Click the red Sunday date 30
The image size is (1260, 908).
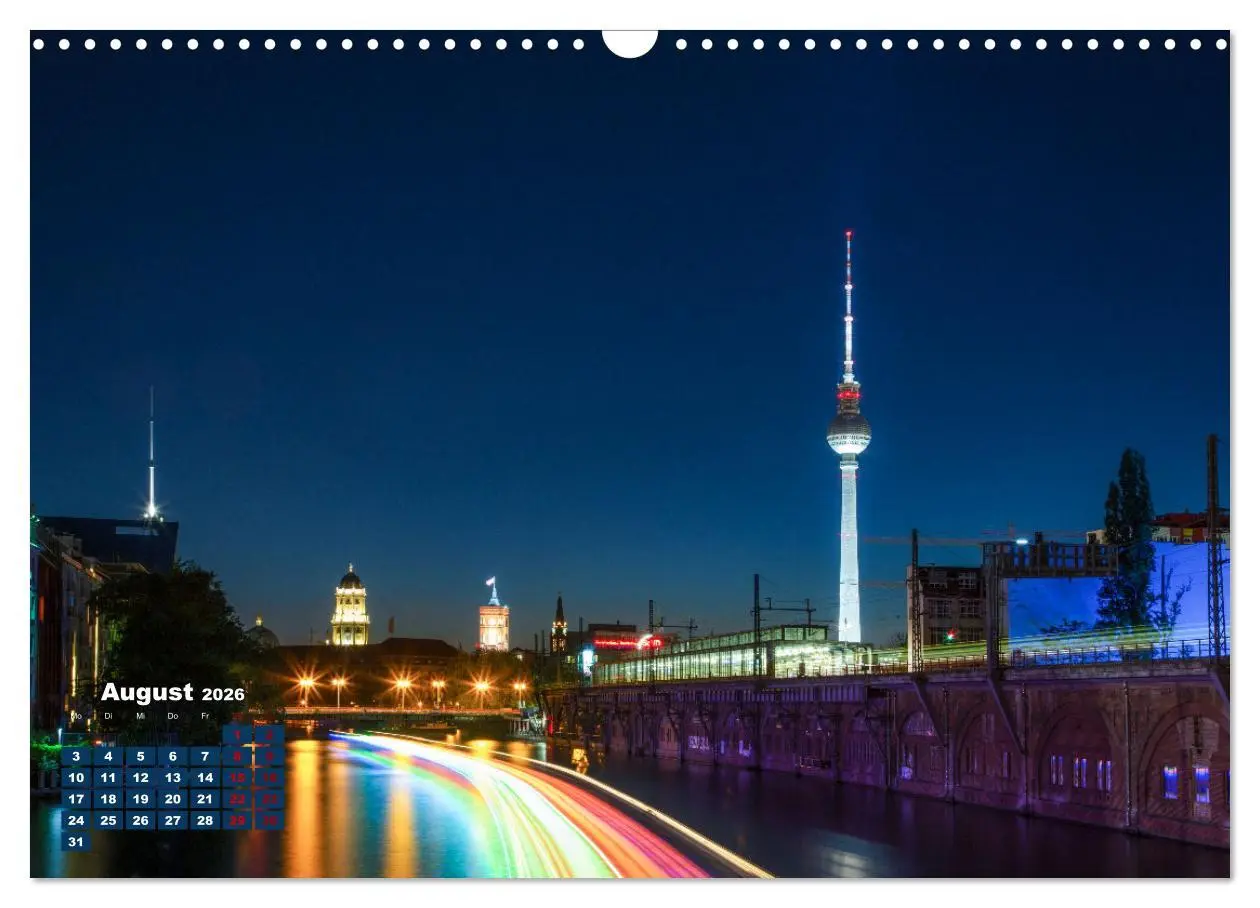point(269,821)
